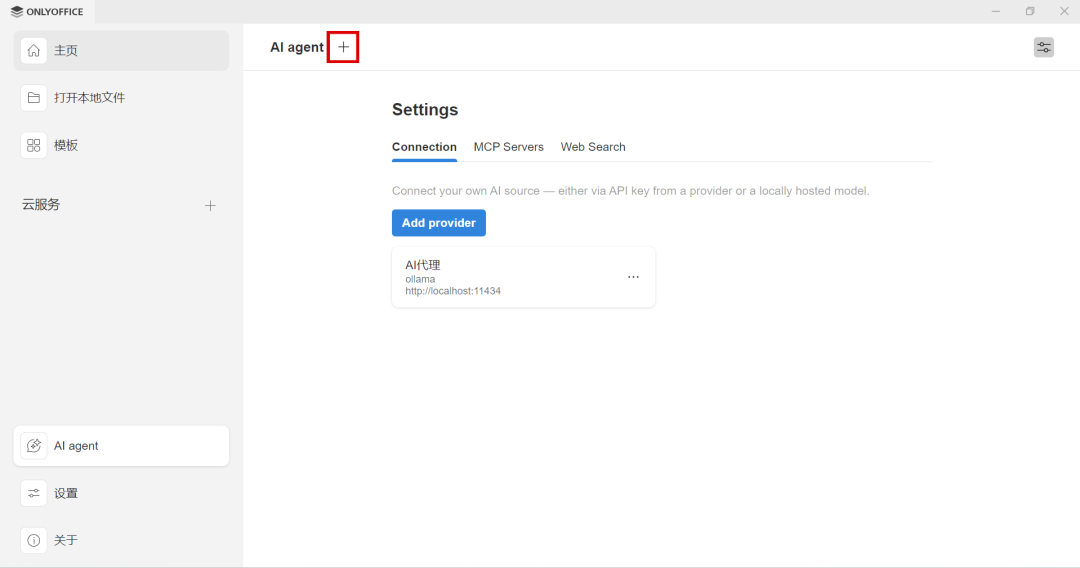This screenshot has width=1080, height=568.
Task: Switch to the MCP Servers tab
Action: [x=508, y=147]
